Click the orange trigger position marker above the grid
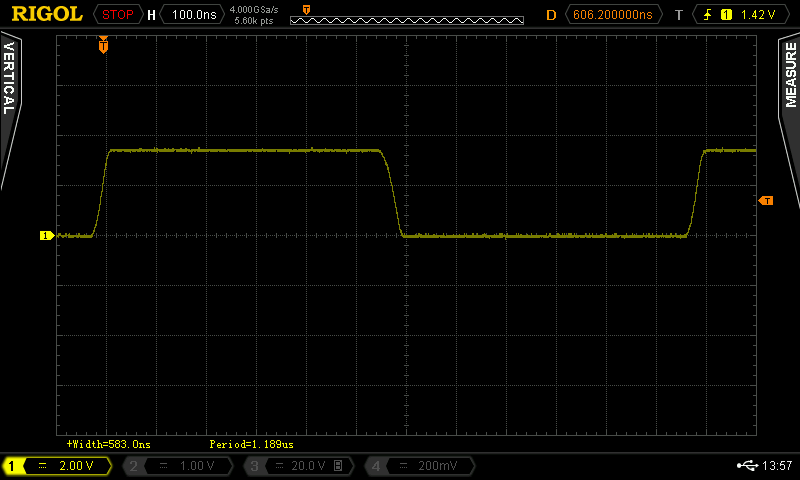The width and height of the screenshot is (800, 480). pos(103,45)
